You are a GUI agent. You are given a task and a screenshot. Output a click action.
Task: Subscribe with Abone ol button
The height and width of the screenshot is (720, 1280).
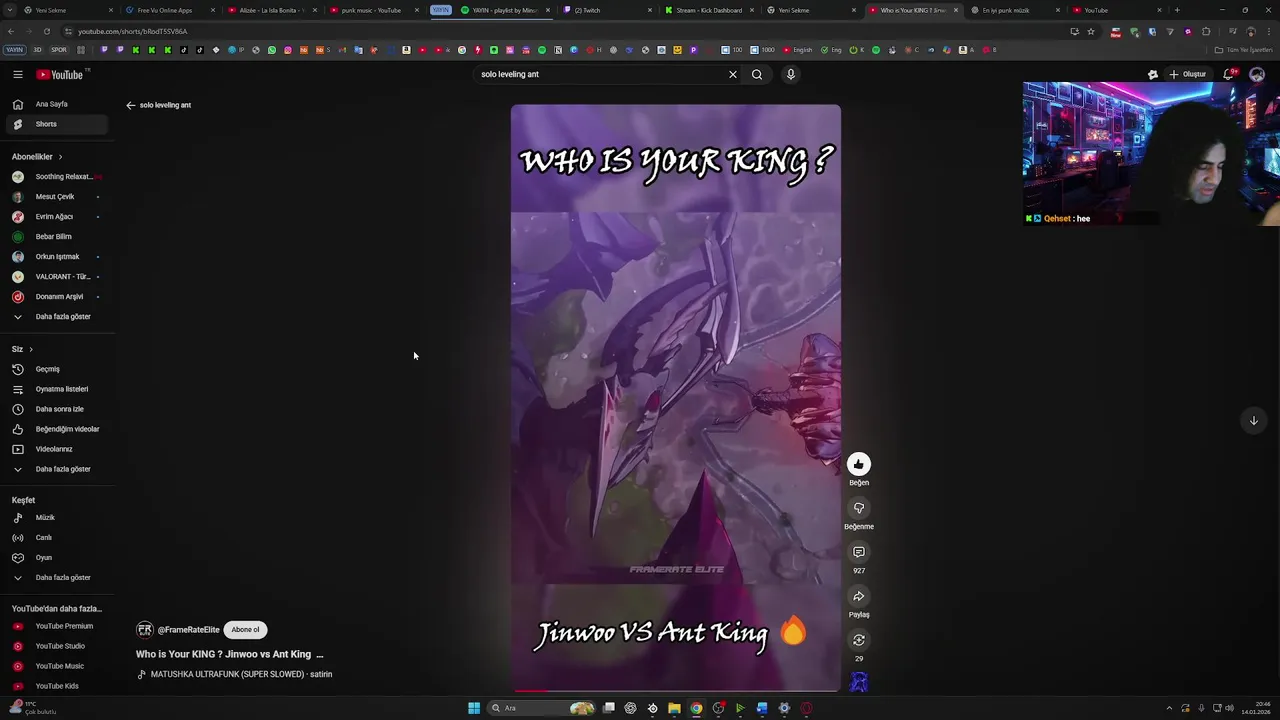tap(245, 630)
